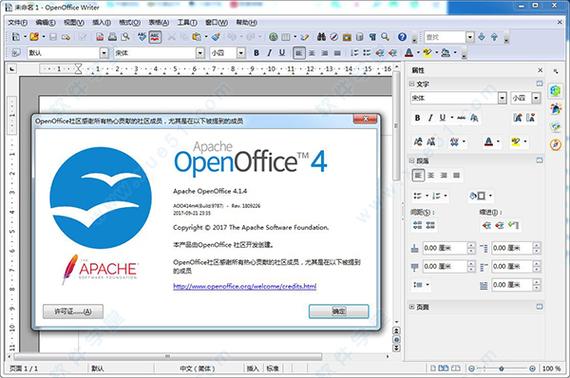Open sidebar Gallery deck icon
The width and height of the screenshot is (570, 378).
point(555,126)
